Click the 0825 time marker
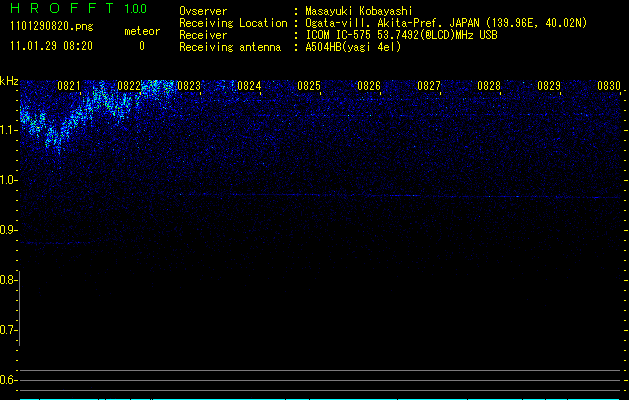629x400 pixels. coord(309,86)
